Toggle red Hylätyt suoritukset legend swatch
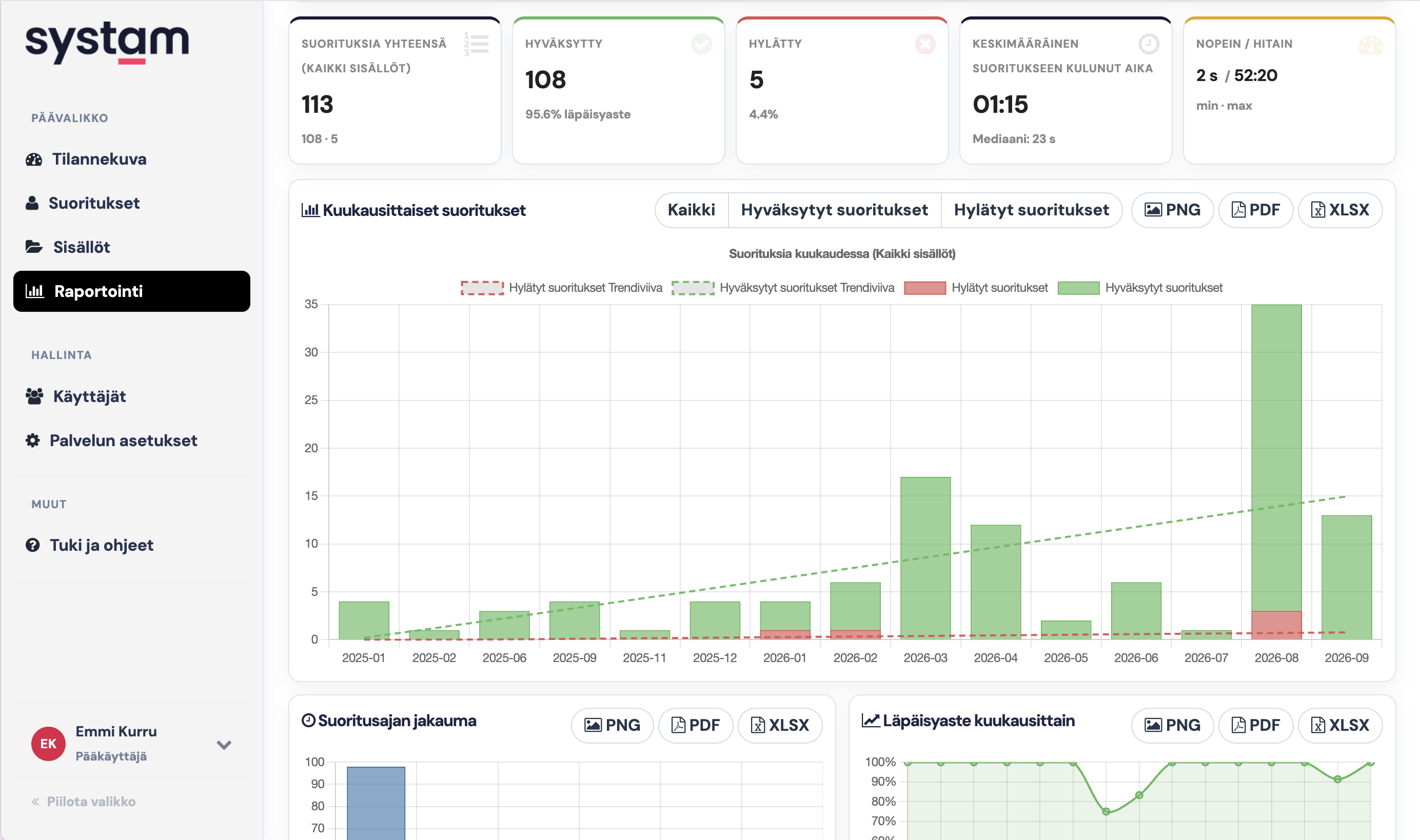Screen dimensions: 1420x840 pos(925,288)
